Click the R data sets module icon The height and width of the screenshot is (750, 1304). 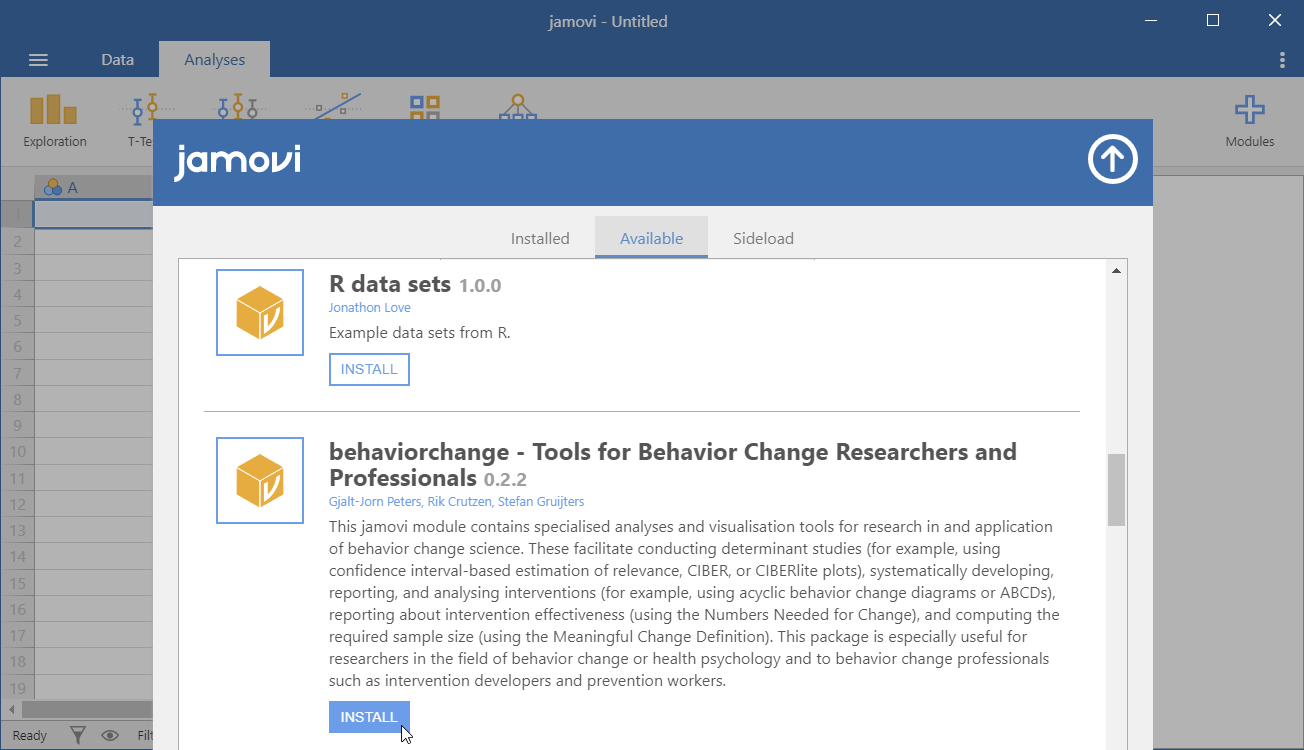click(x=260, y=312)
